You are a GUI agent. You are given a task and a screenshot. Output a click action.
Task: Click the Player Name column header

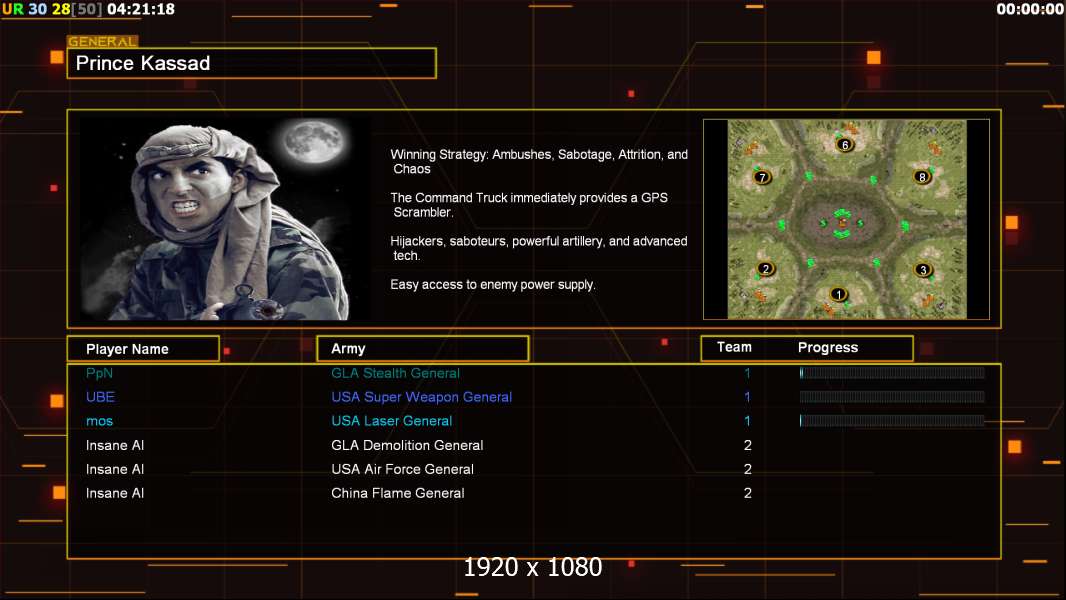pos(143,349)
